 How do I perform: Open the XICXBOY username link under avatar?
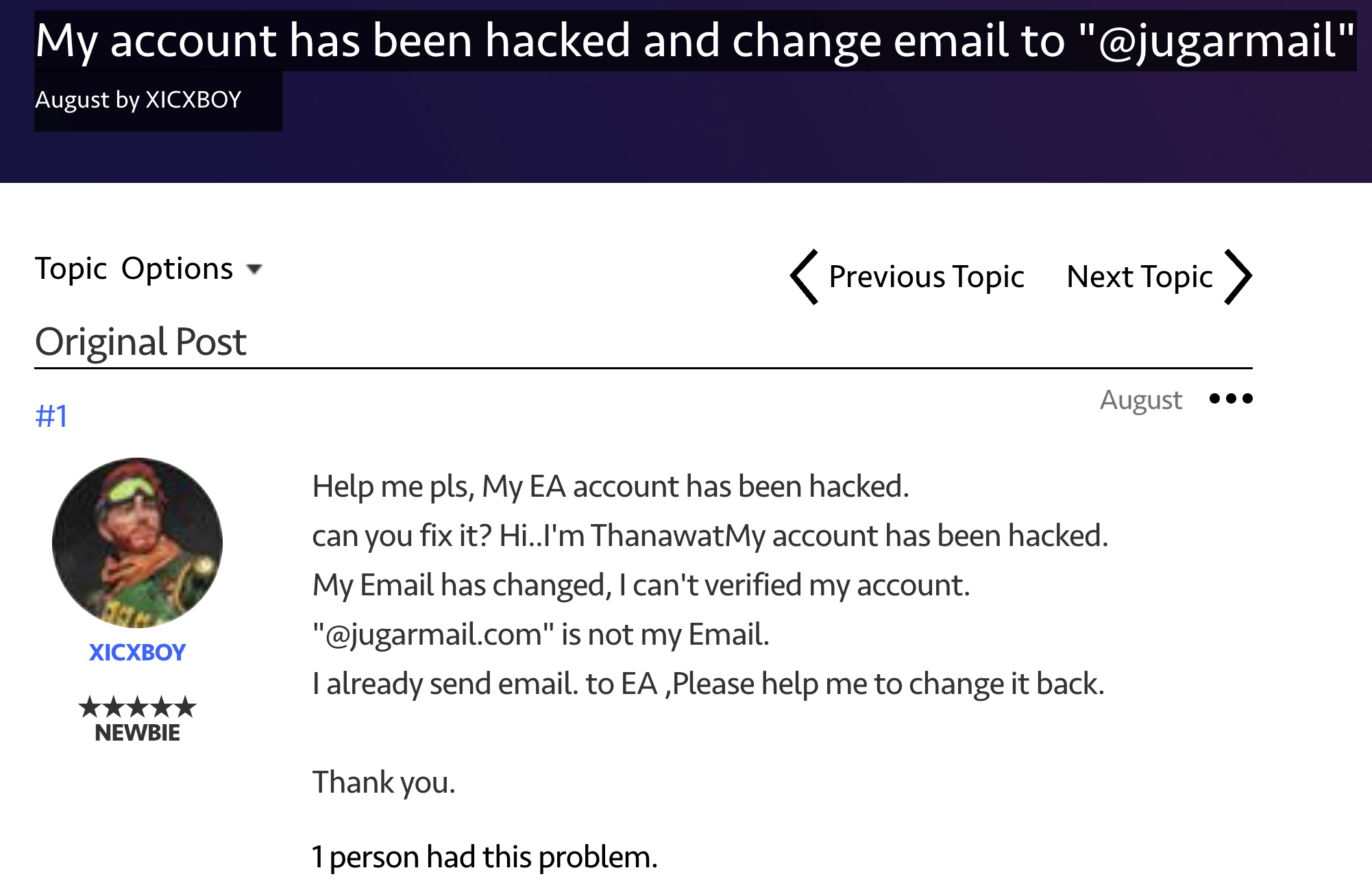[x=137, y=652]
